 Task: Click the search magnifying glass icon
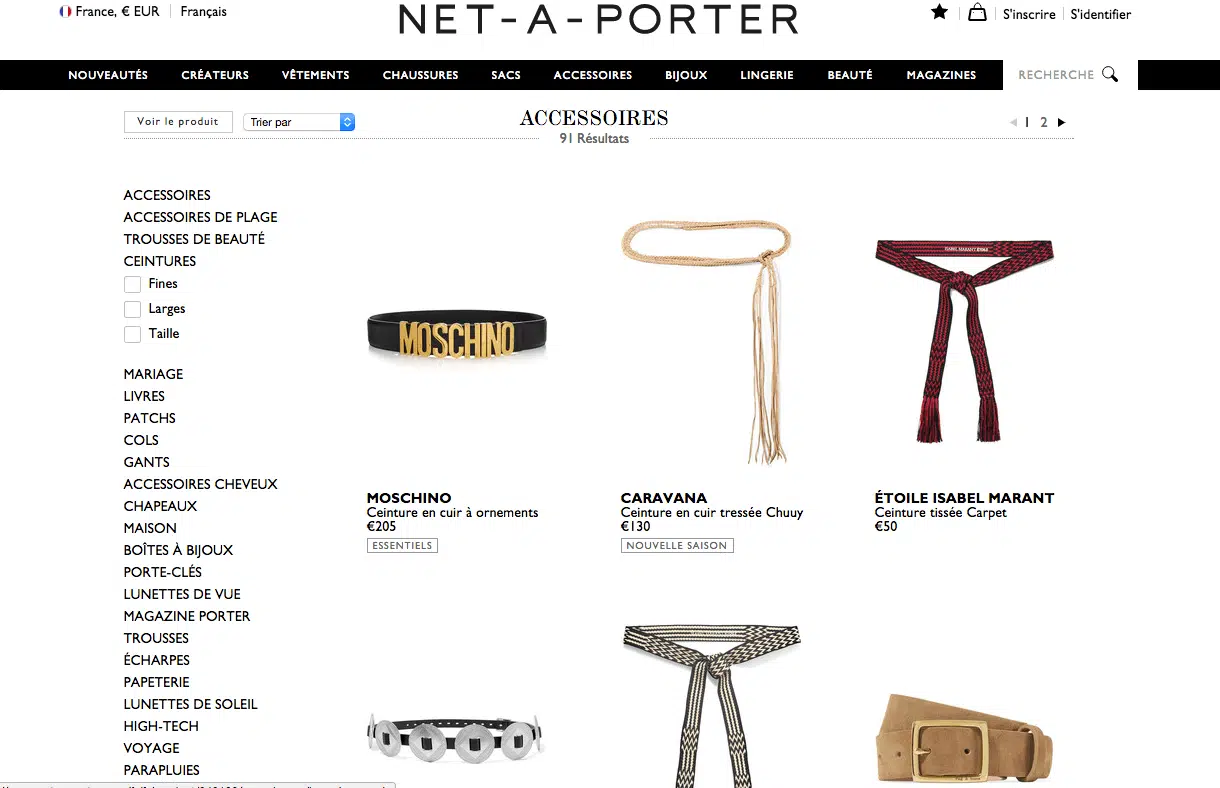[x=1109, y=74]
